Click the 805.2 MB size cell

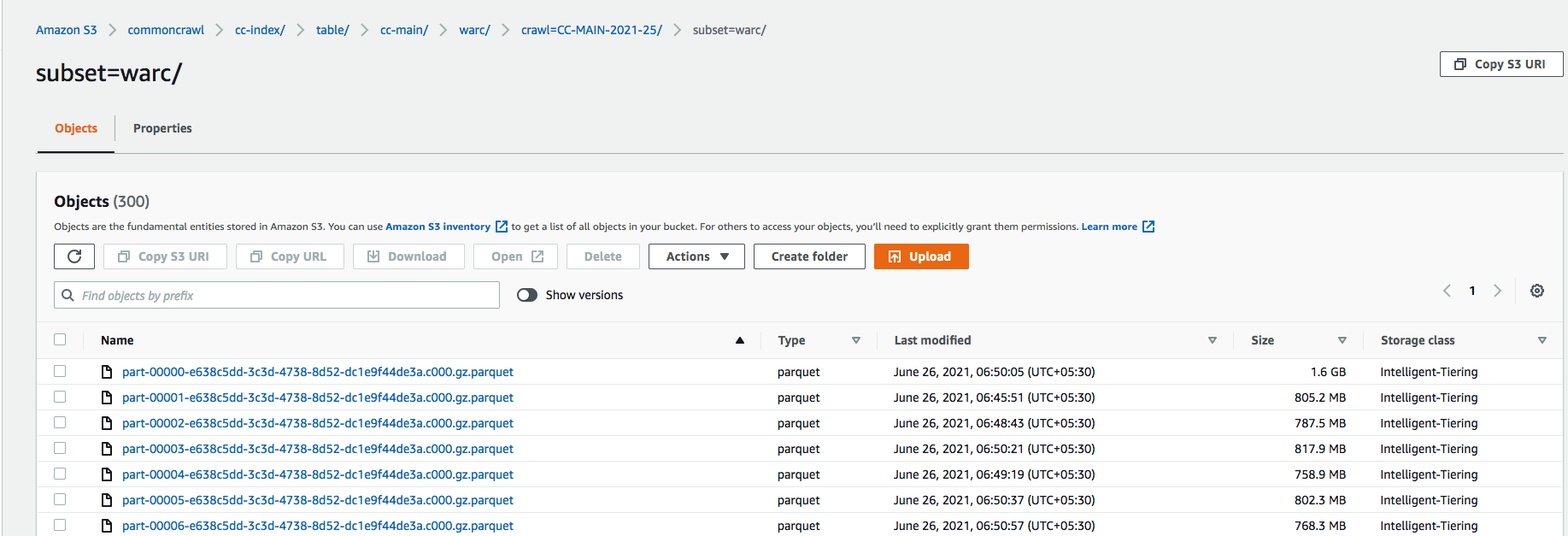pyautogui.click(x=1320, y=398)
